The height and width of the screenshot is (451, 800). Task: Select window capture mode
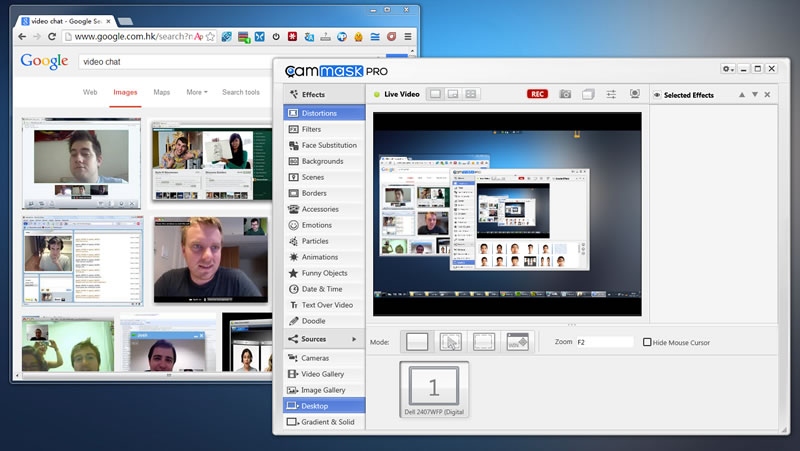517,342
